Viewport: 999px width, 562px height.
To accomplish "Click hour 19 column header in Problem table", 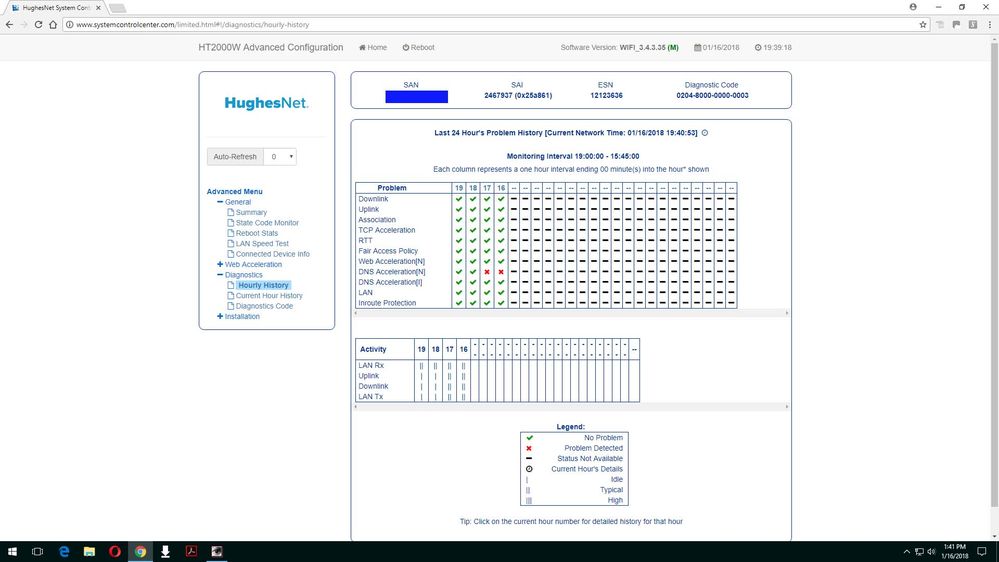I will pos(459,188).
